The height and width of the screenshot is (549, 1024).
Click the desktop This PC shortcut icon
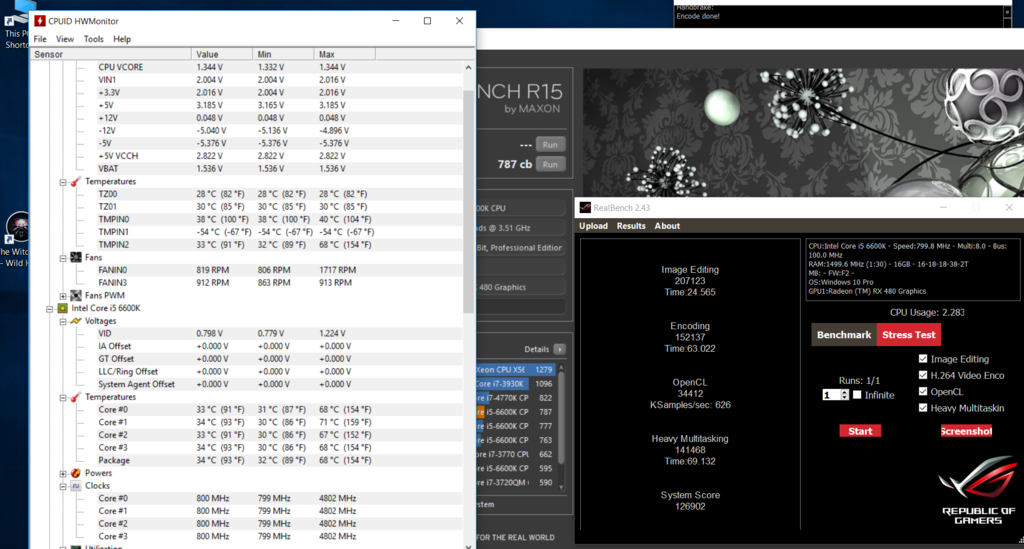tap(16, 25)
